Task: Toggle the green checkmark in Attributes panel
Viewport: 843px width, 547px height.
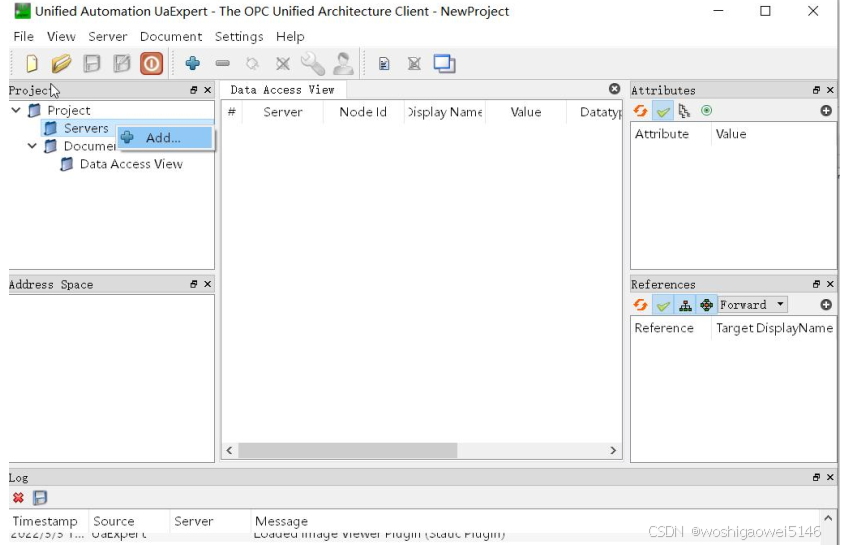Action: click(x=663, y=111)
